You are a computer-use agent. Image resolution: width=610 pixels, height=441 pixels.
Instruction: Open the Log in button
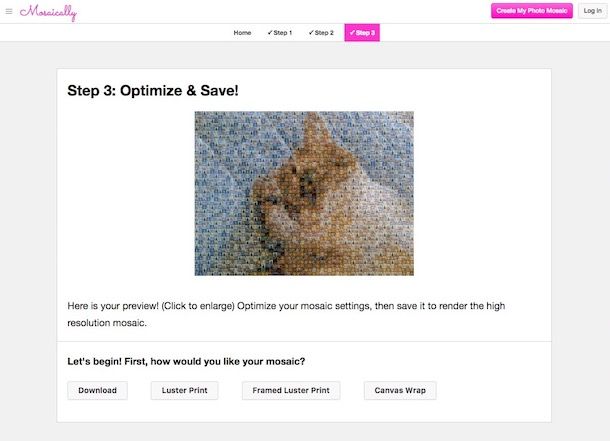click(592, 11)
